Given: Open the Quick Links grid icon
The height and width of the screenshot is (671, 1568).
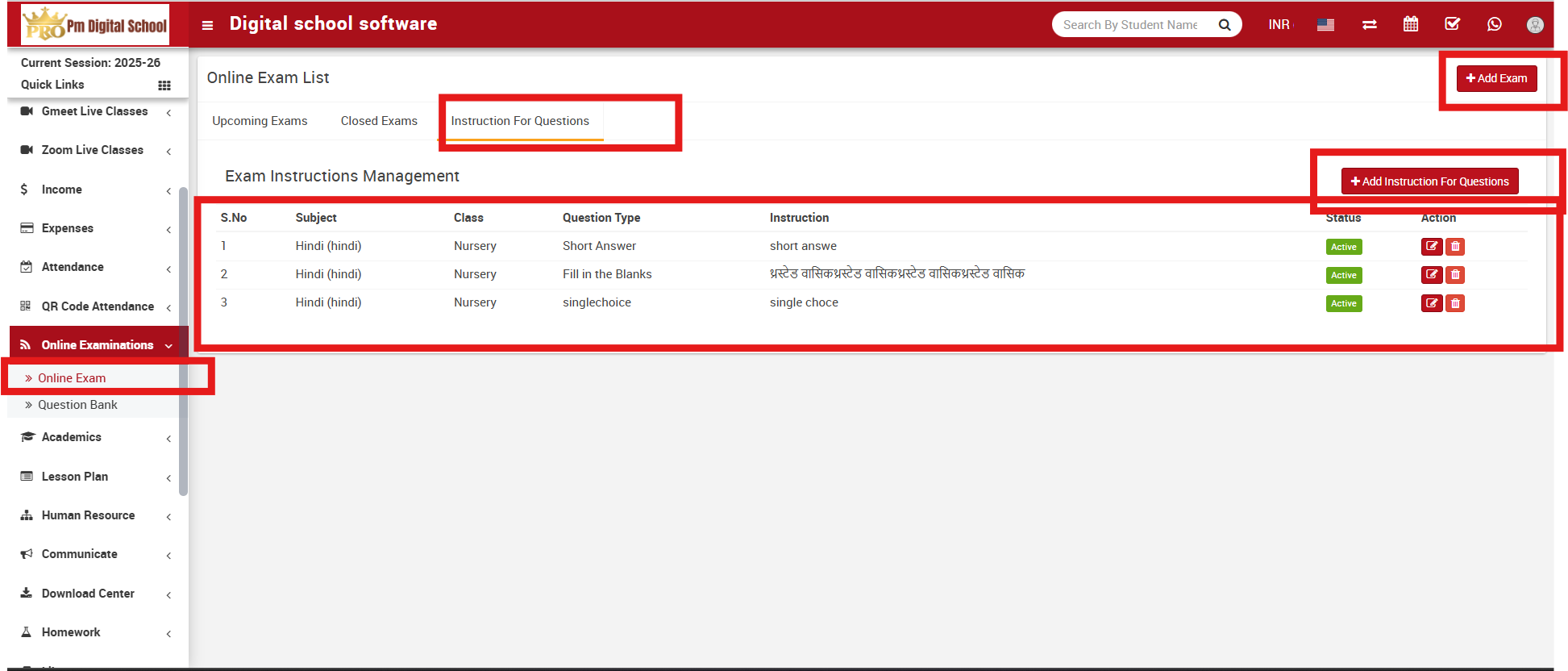Looking at the screenshot, I should (164, 85).
